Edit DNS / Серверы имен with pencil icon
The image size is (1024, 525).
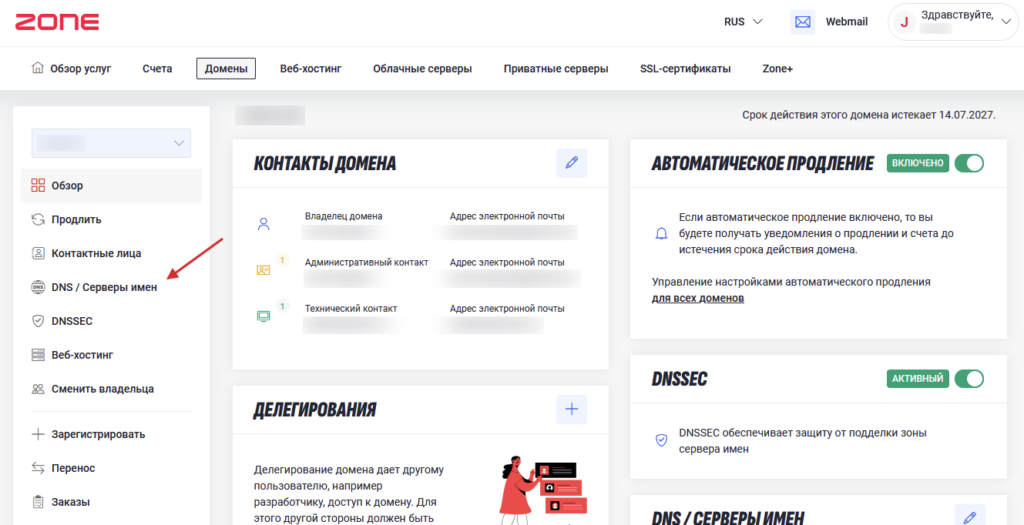[x=969, y=516]
